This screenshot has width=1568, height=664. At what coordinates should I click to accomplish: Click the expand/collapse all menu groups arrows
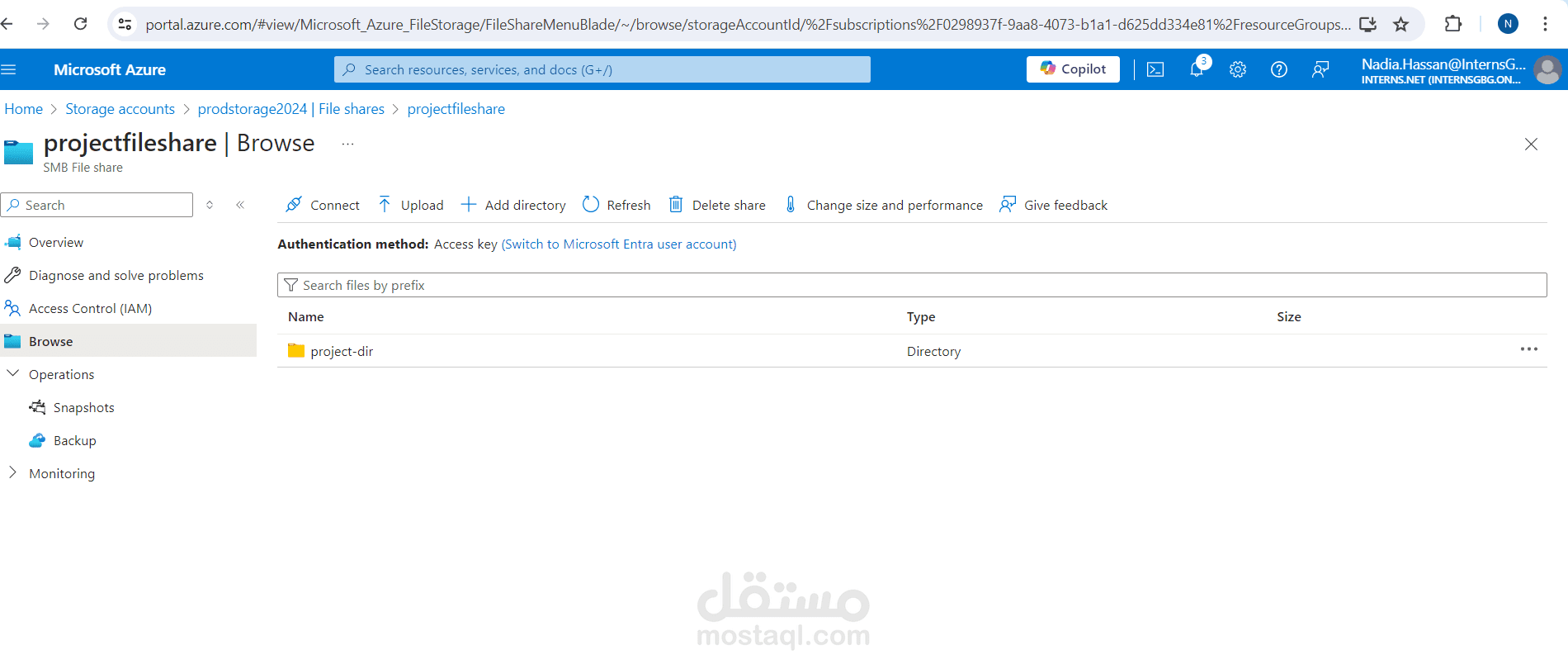(x=210, y=205)
